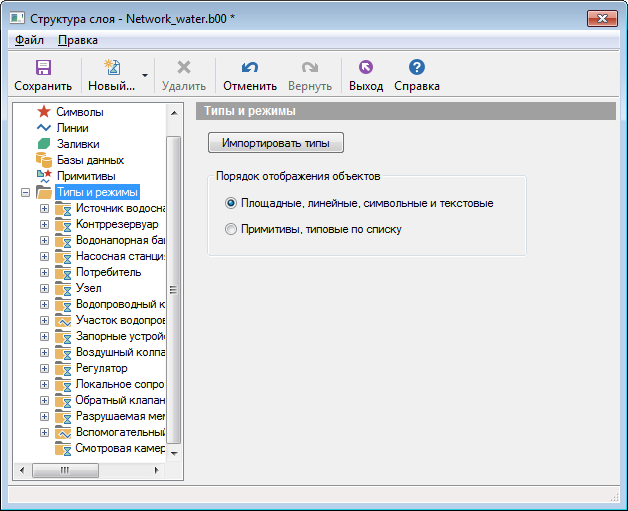The image size is (628, 511).
Task: Expand the Водопроводный колодец node
Action: pos(44,305)
